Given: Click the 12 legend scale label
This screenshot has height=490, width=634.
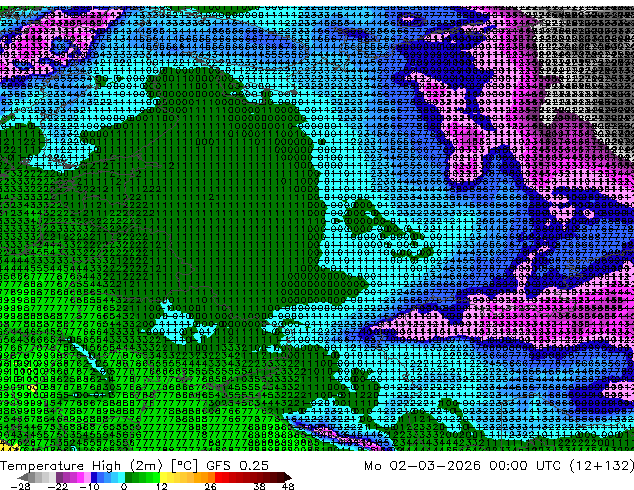Looking at the screenshot, I should click(x=162, y=486).
